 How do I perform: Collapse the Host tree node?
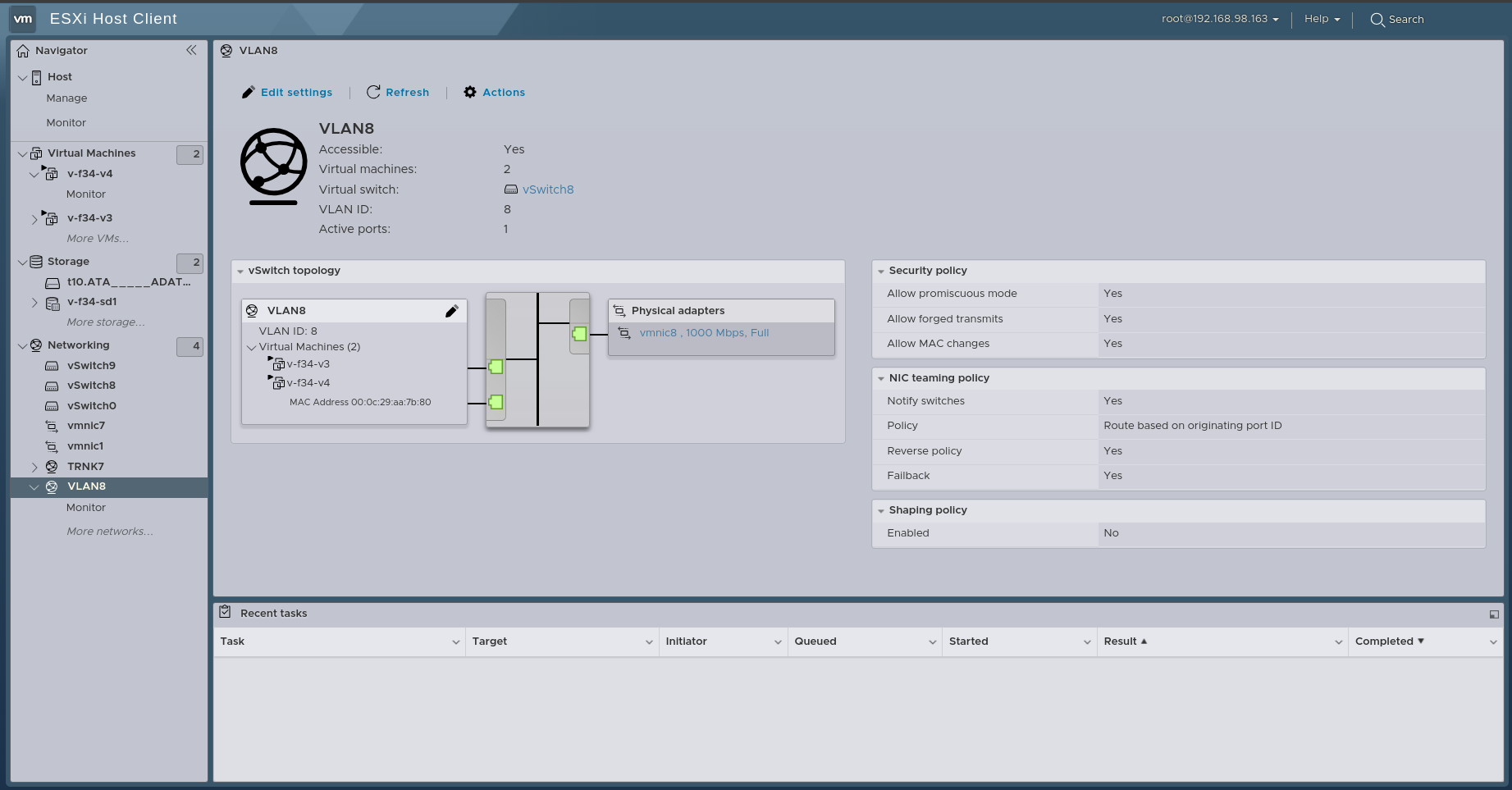pos(23,77)
